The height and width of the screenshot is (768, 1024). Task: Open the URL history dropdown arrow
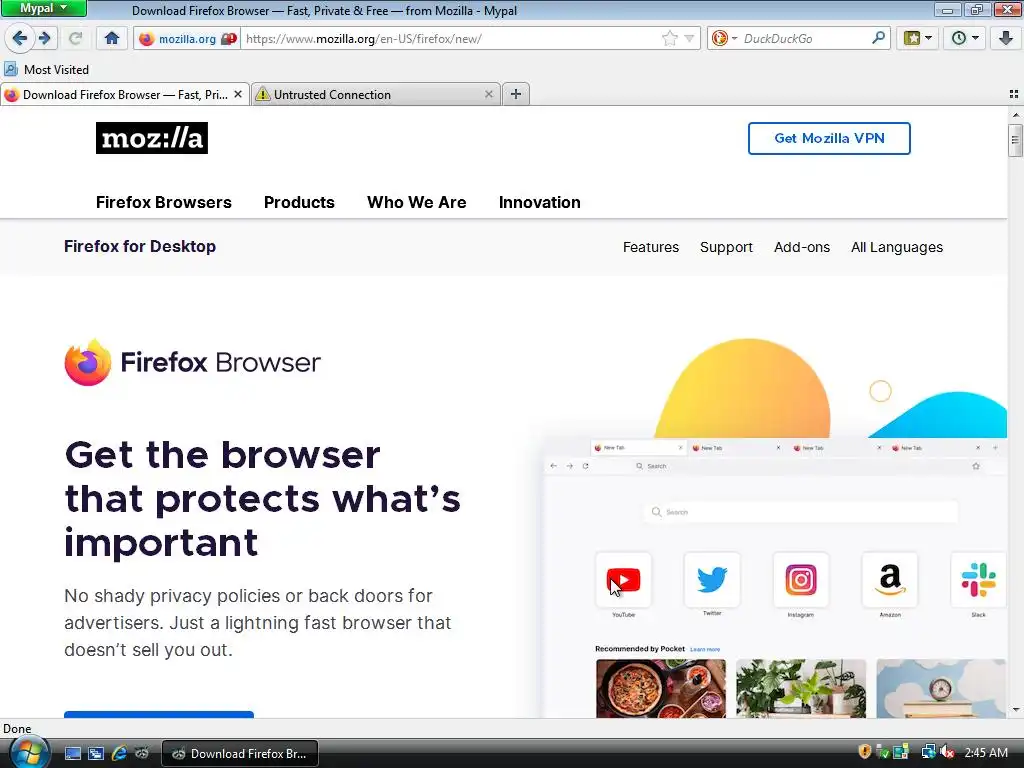tap(689, 39)
